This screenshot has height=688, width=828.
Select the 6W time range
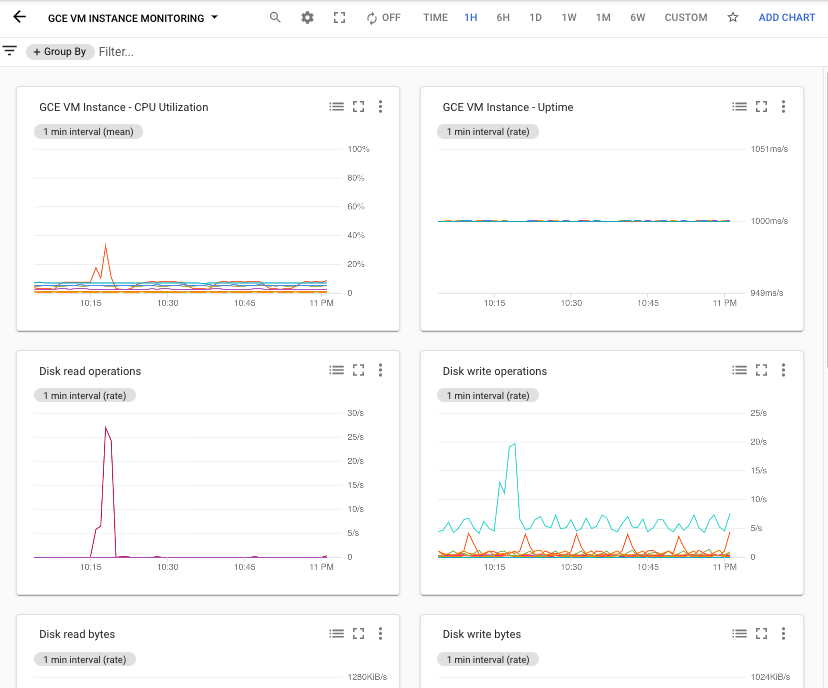tap(638, 17)
